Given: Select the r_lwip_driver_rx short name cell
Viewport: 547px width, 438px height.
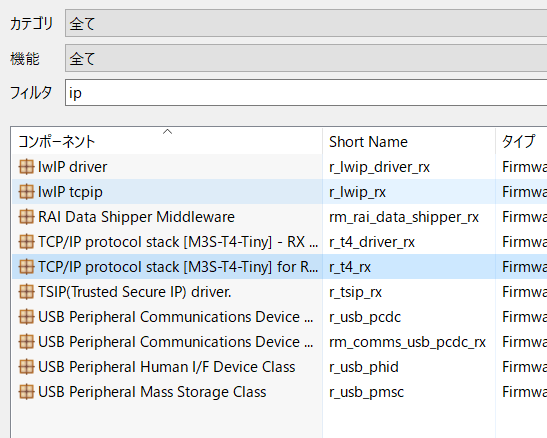Looking at the screenshot, I should point(380,167).
